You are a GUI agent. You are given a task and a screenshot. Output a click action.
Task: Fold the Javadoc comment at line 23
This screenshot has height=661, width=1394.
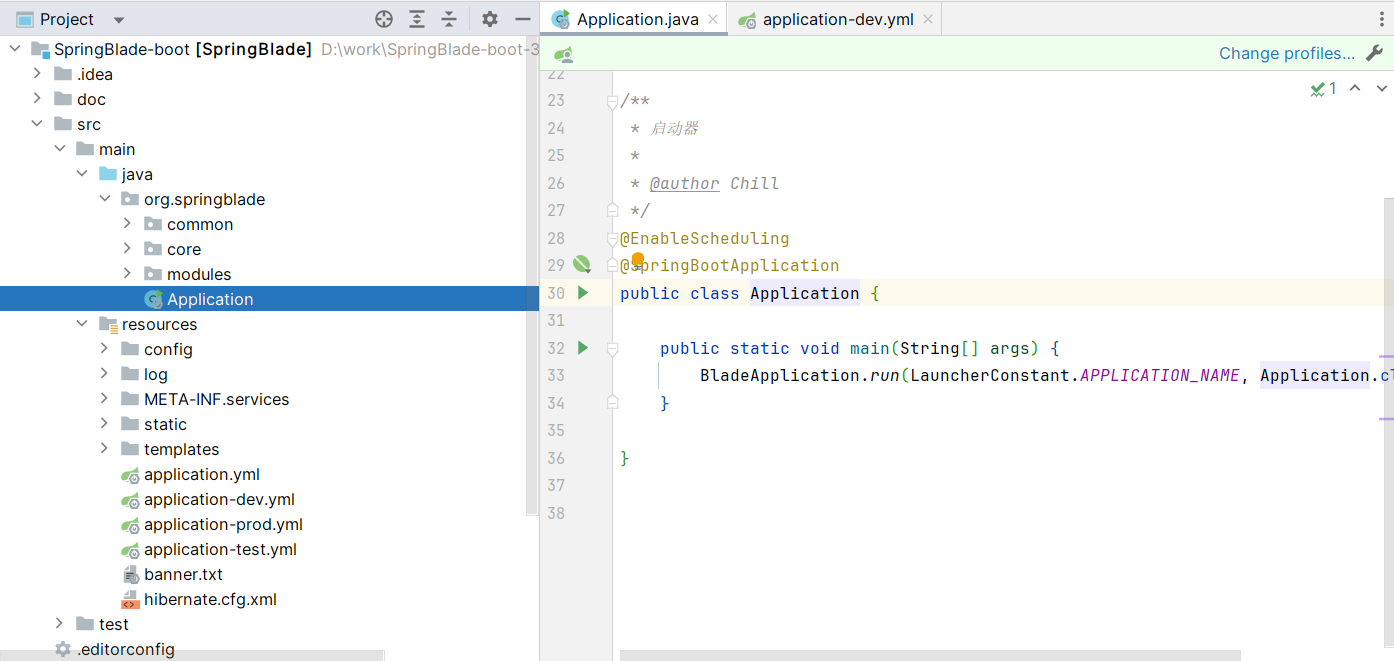[x=612, y=101]
